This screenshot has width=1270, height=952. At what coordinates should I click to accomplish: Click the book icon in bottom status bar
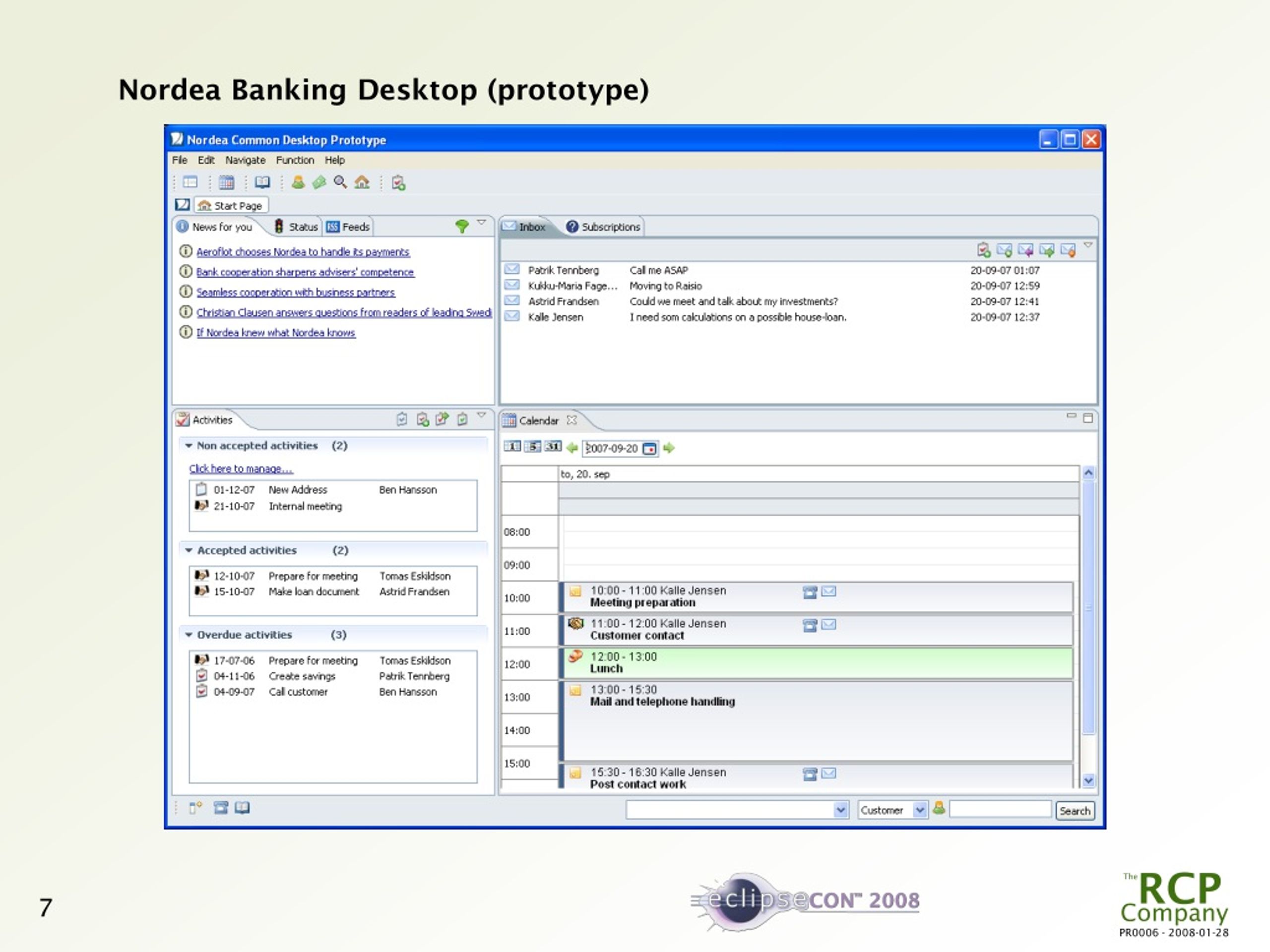coord(242,808)
